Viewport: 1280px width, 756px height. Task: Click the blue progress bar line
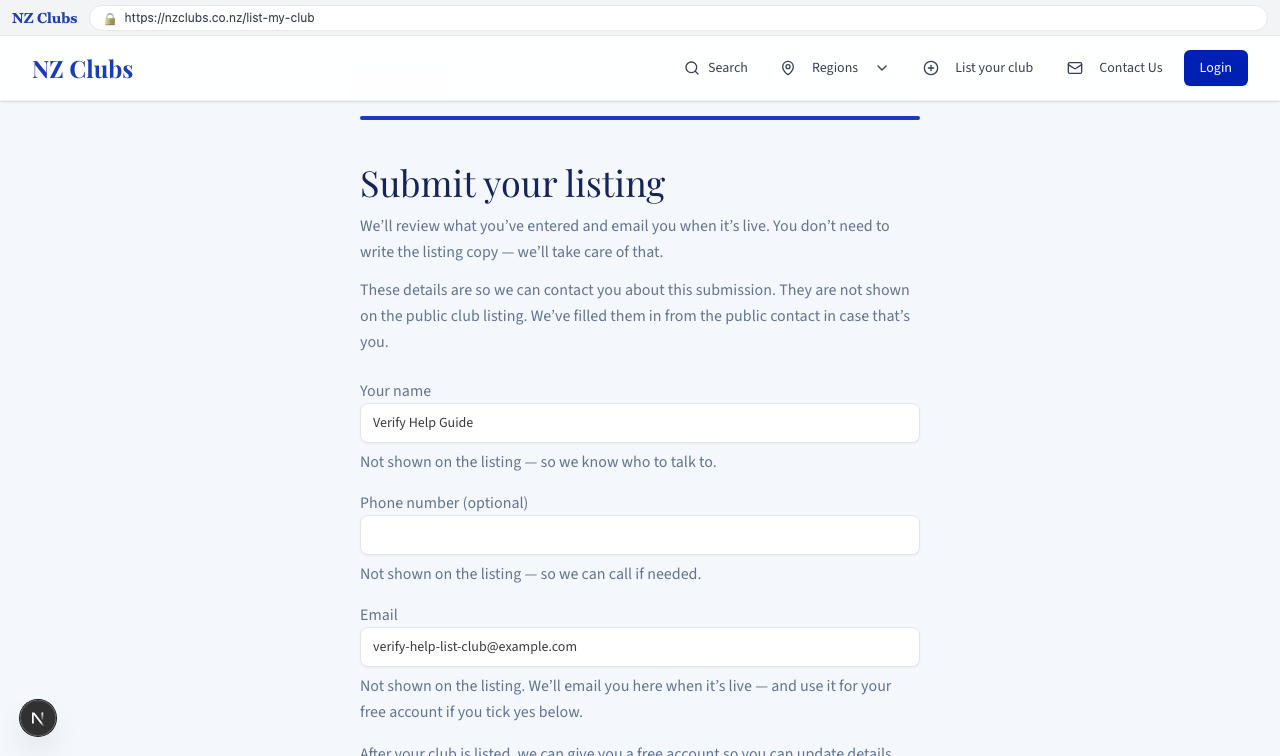pos(640,118)
